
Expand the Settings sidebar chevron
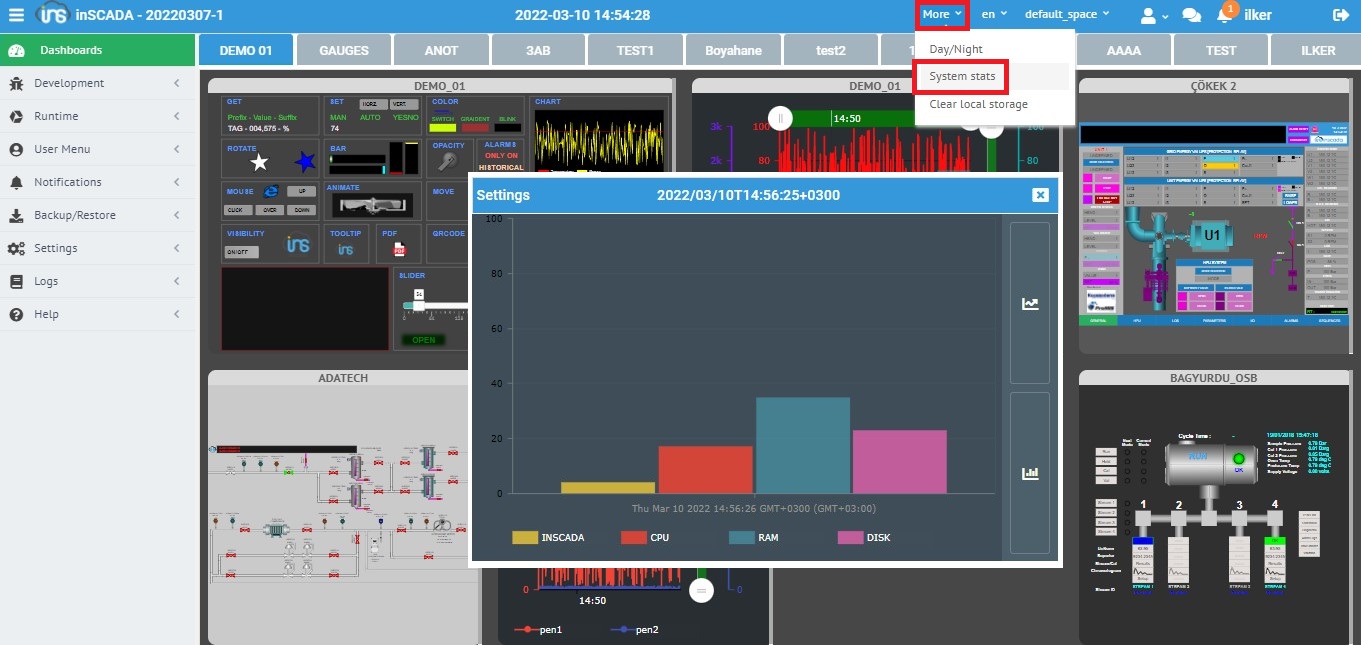pos(177,248)
